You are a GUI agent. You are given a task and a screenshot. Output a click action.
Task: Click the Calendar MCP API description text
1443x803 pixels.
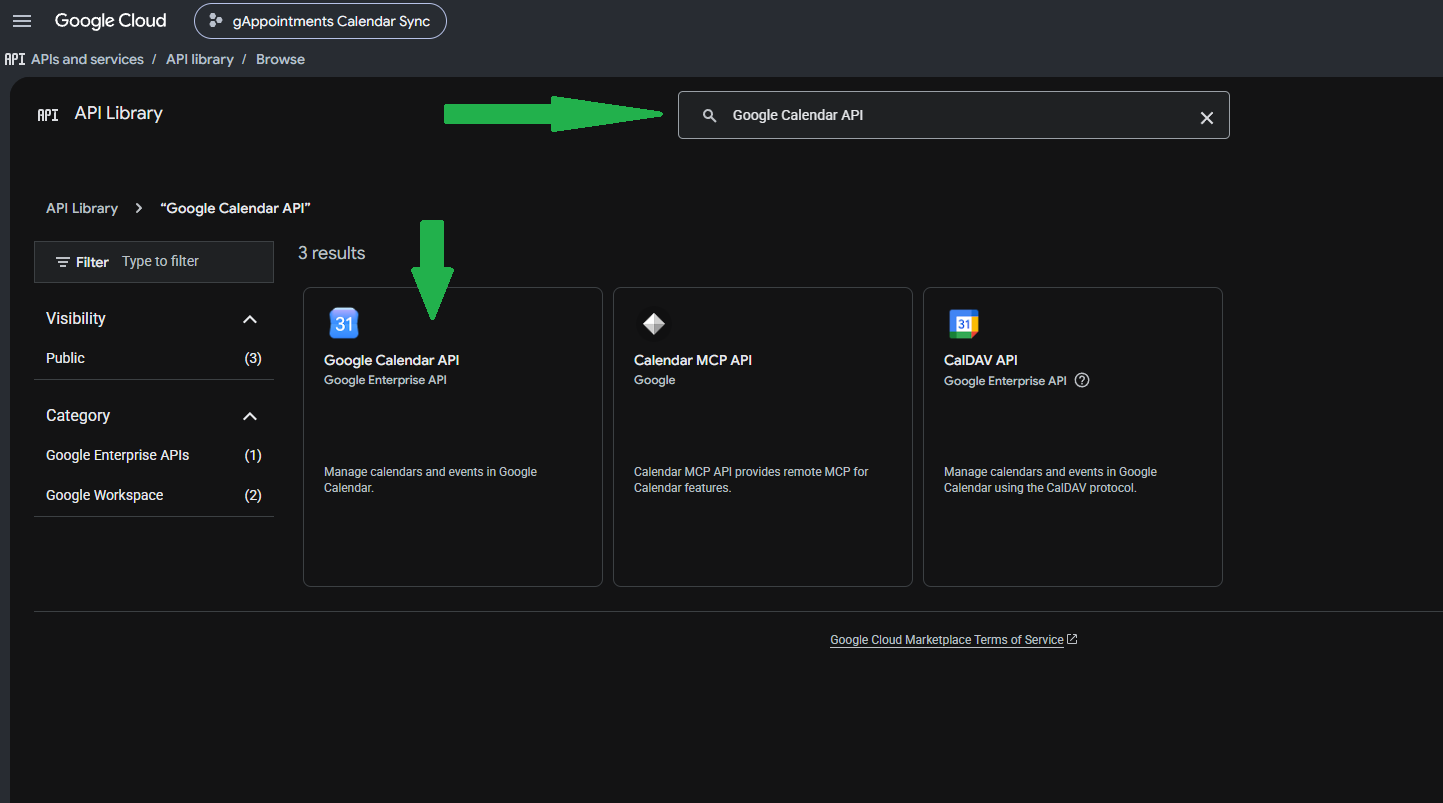click(751, 480)
